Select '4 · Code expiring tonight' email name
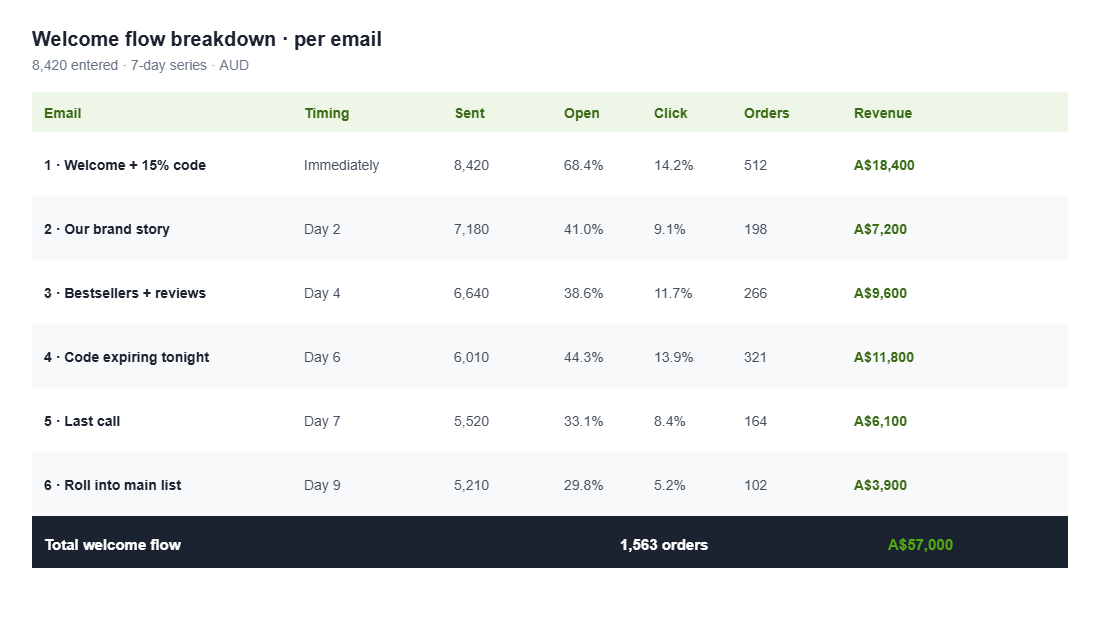 coord(126,356)
